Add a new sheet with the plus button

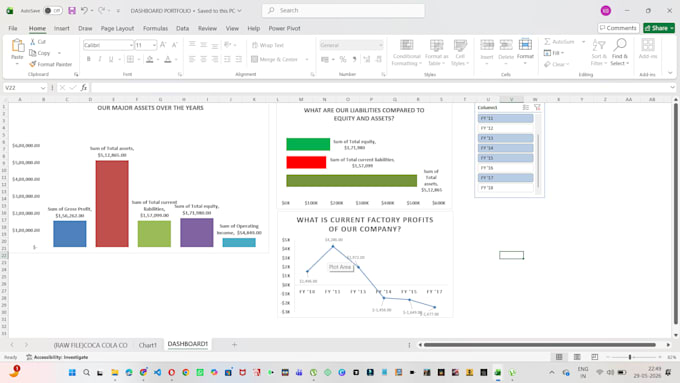point(234,344)
